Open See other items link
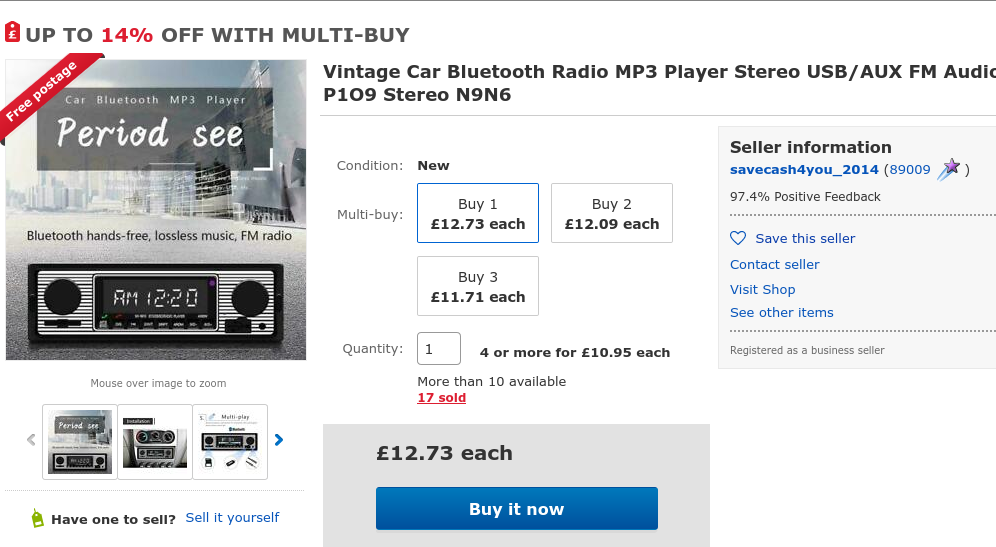996x547 pixels. [x=782, y=312]
